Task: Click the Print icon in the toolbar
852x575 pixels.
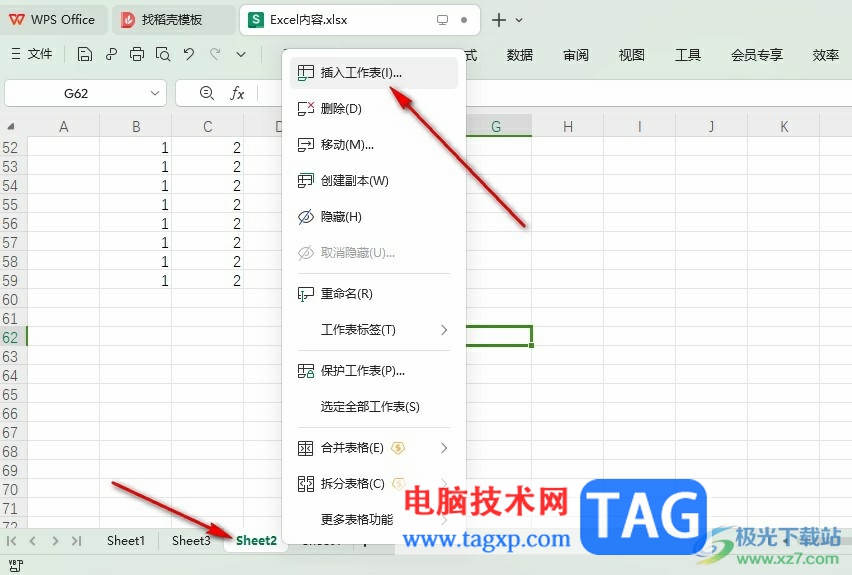Action: 137,54
